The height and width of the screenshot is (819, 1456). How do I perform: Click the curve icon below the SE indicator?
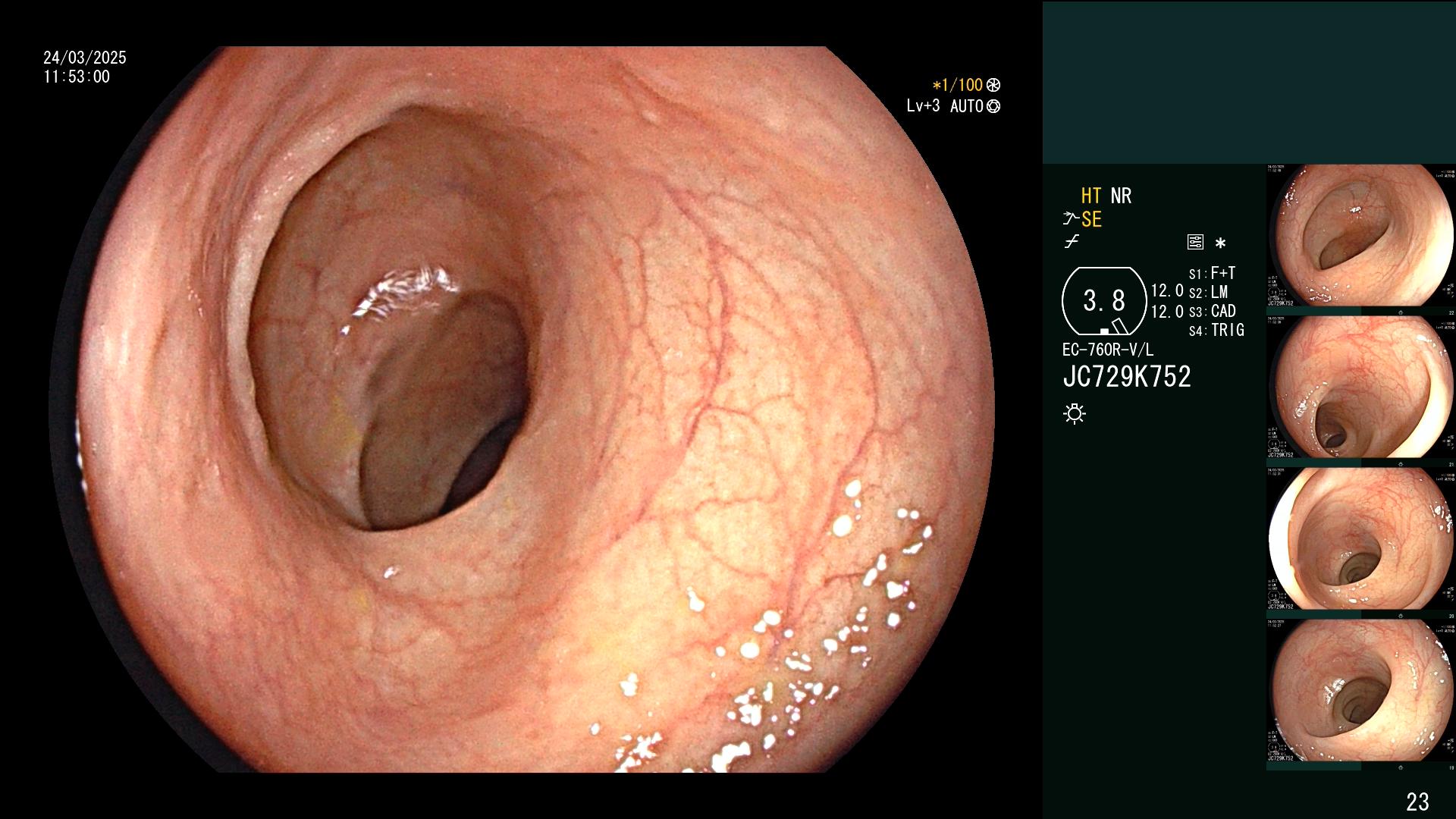(x=1072, y=243)
